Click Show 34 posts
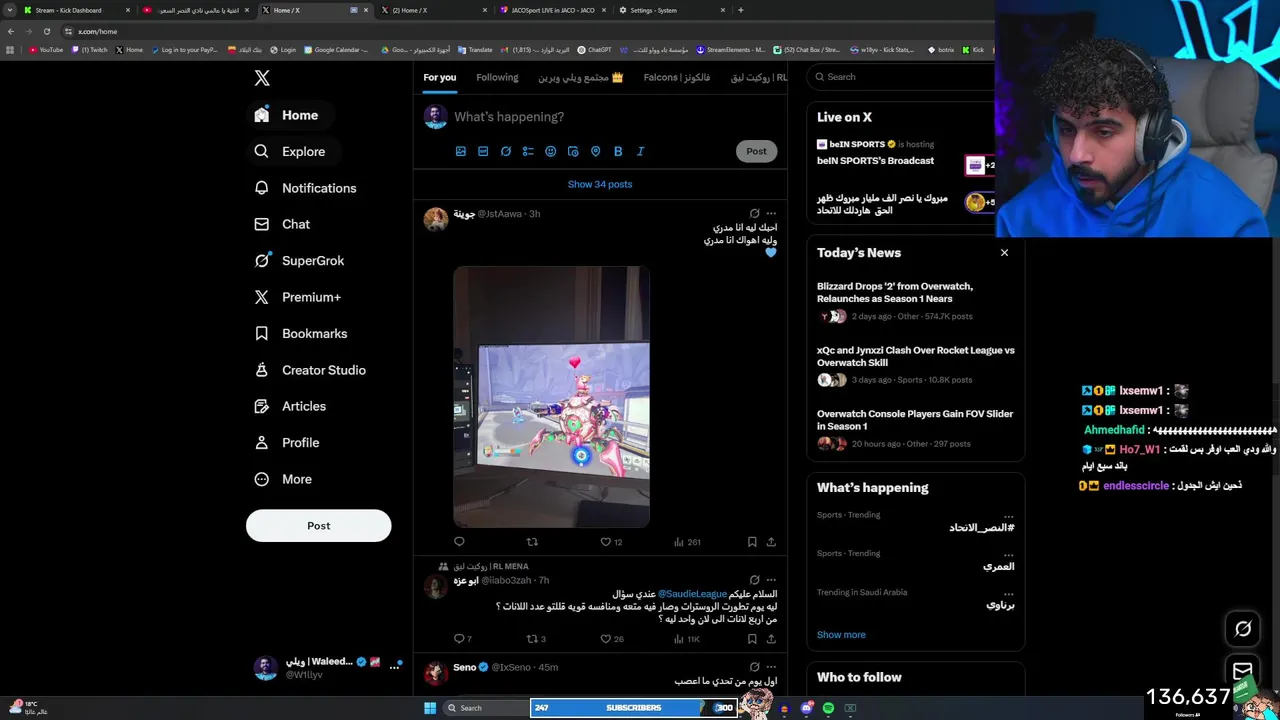This screenshot has height=720, width=1280. (600, 184)
